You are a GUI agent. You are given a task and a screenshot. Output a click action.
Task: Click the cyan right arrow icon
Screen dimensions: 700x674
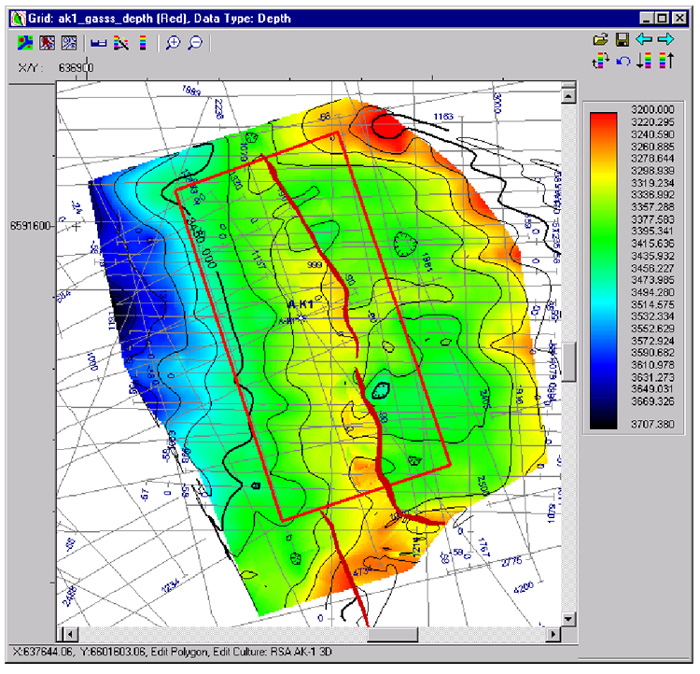(666, 40)
